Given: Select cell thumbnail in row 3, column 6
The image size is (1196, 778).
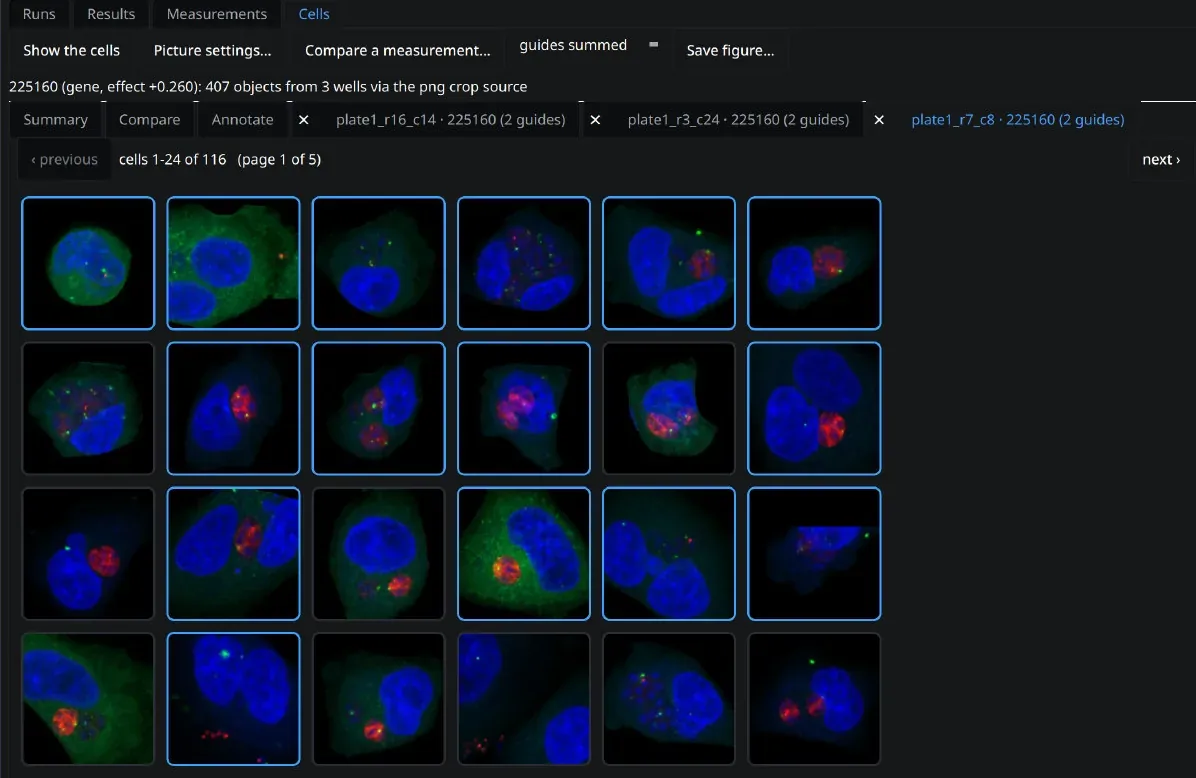Looking at the screenshot, I should [x=815, y=554].
